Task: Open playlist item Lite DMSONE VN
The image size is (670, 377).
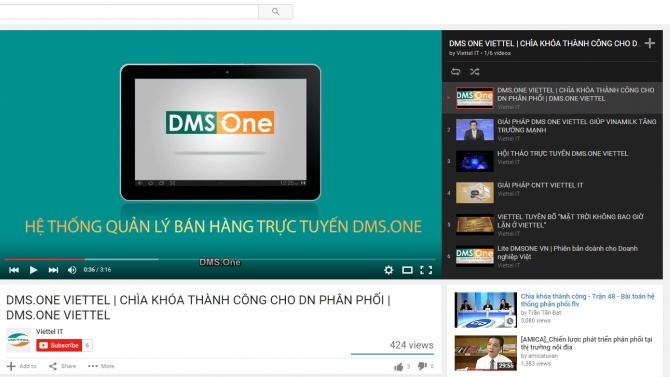Action: (x=567, y=252)
